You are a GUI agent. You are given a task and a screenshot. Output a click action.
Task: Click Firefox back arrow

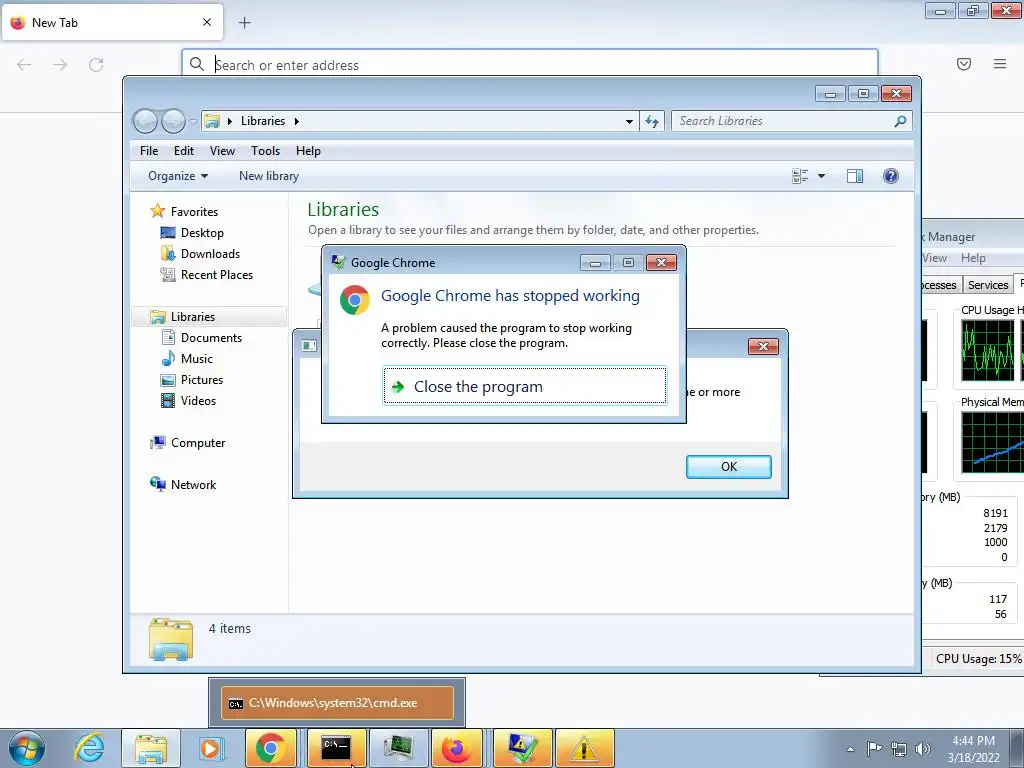tap(24, 65)
